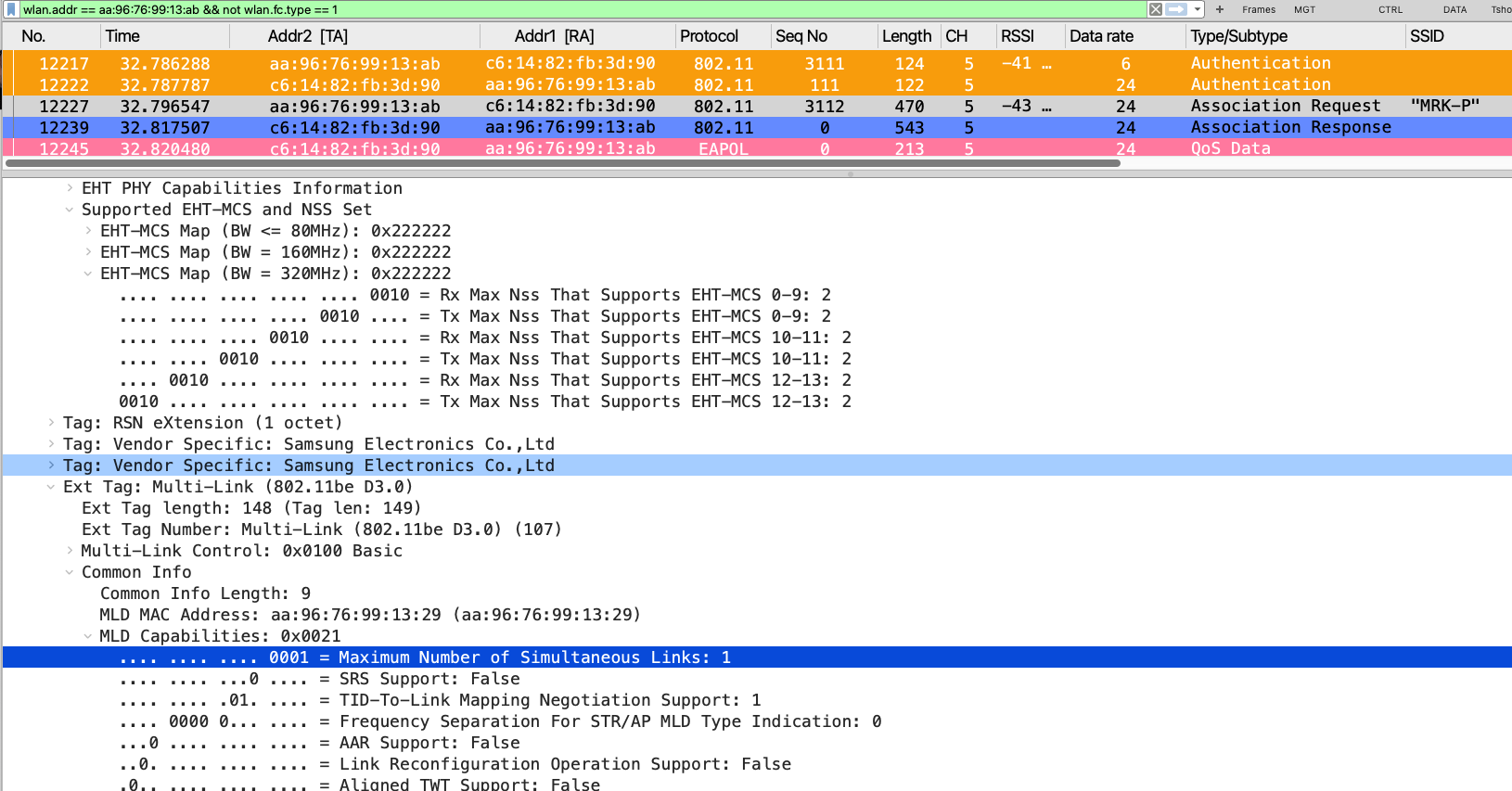Apply the Frames filter shortcut
Screen dimensions: 1512x791
click(x=1258, y=9)
